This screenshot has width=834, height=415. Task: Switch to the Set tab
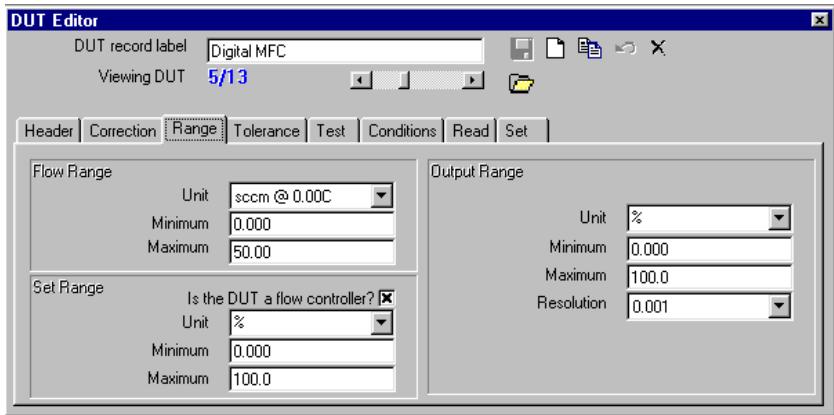(x=523, y=131)
